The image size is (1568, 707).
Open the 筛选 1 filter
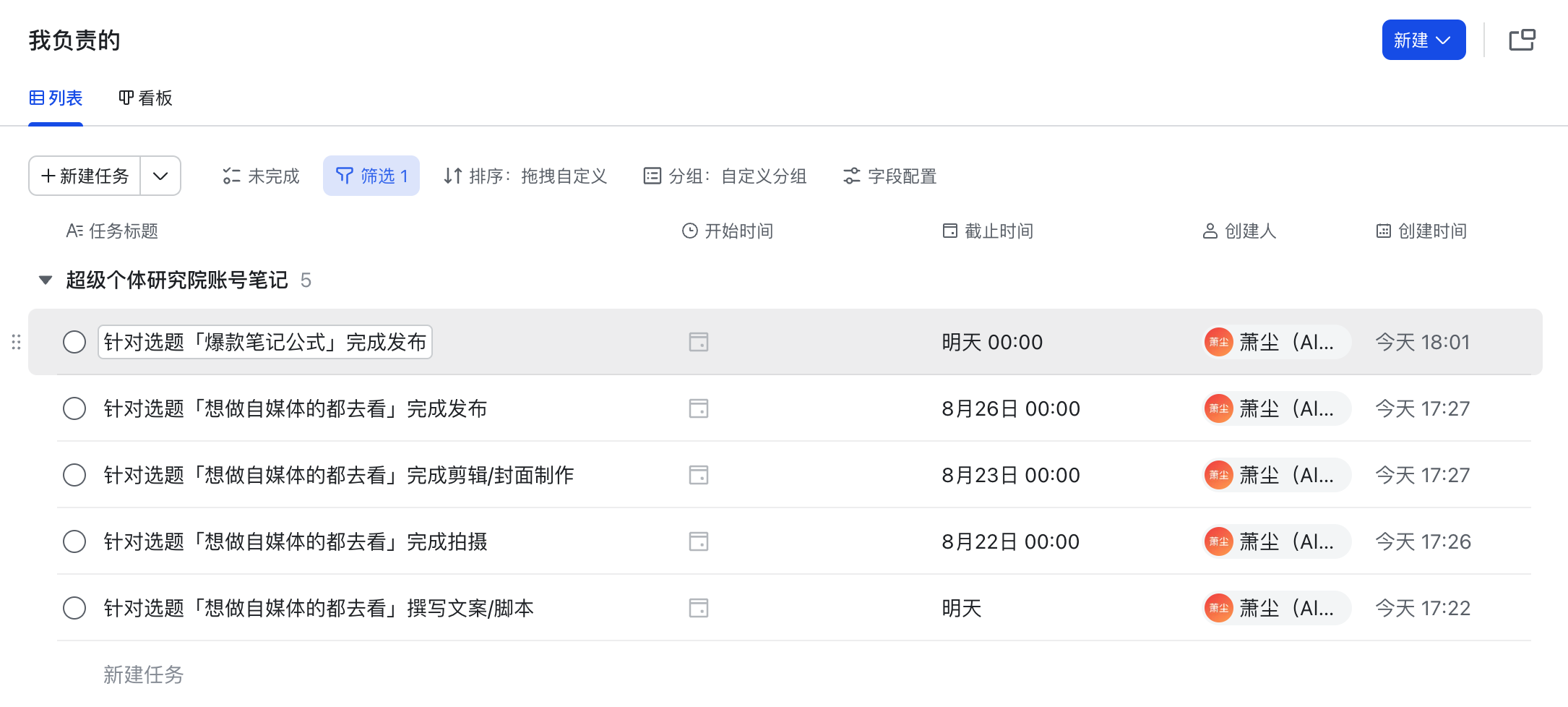point(371,176)
